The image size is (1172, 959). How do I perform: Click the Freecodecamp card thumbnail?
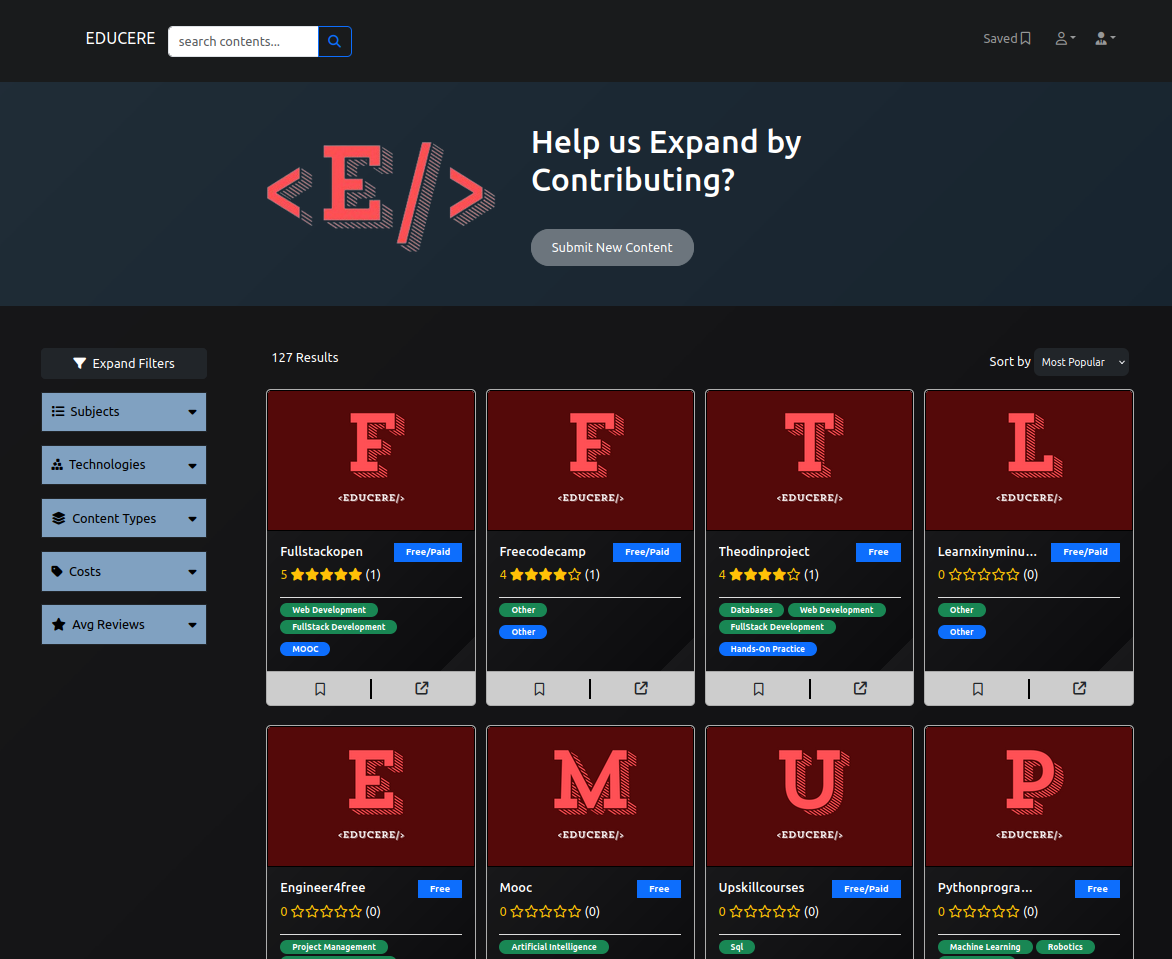tap(590, 460)
